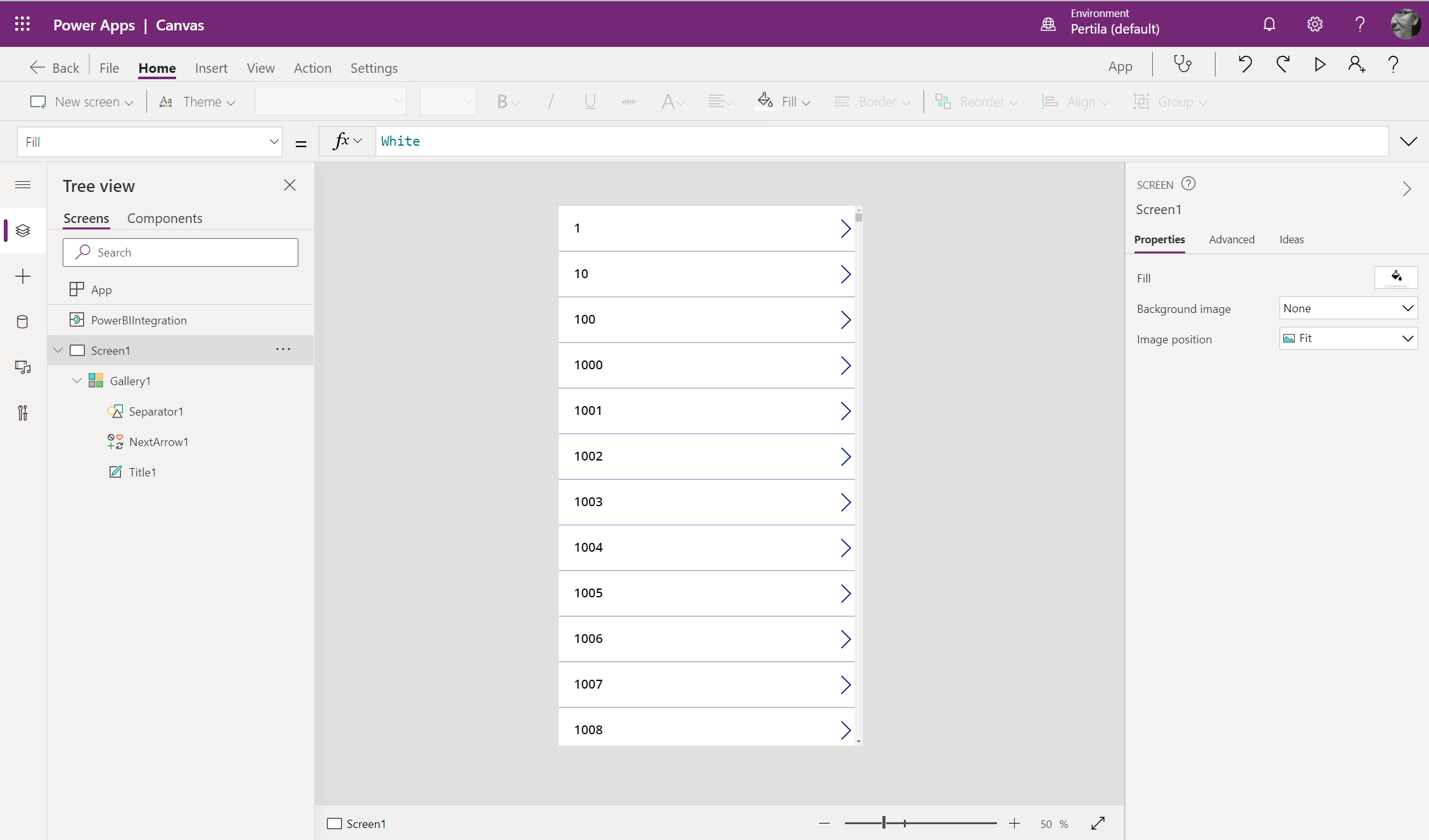Click the tree view Search field
1429x840 pixels.
(x=181, y=253)
